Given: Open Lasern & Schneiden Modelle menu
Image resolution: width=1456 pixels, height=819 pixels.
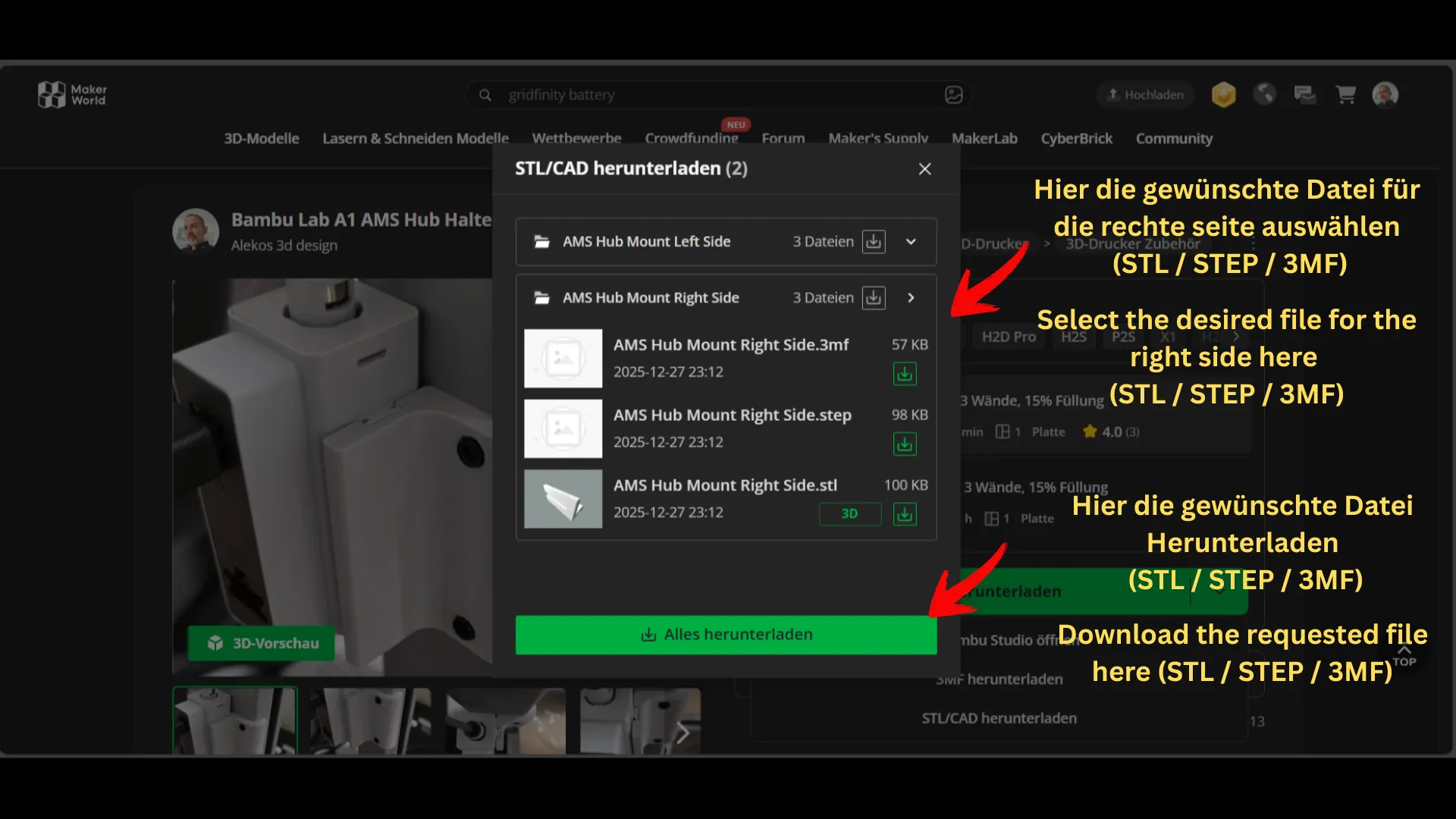Looking at the screenshot, I should (416, 139).
